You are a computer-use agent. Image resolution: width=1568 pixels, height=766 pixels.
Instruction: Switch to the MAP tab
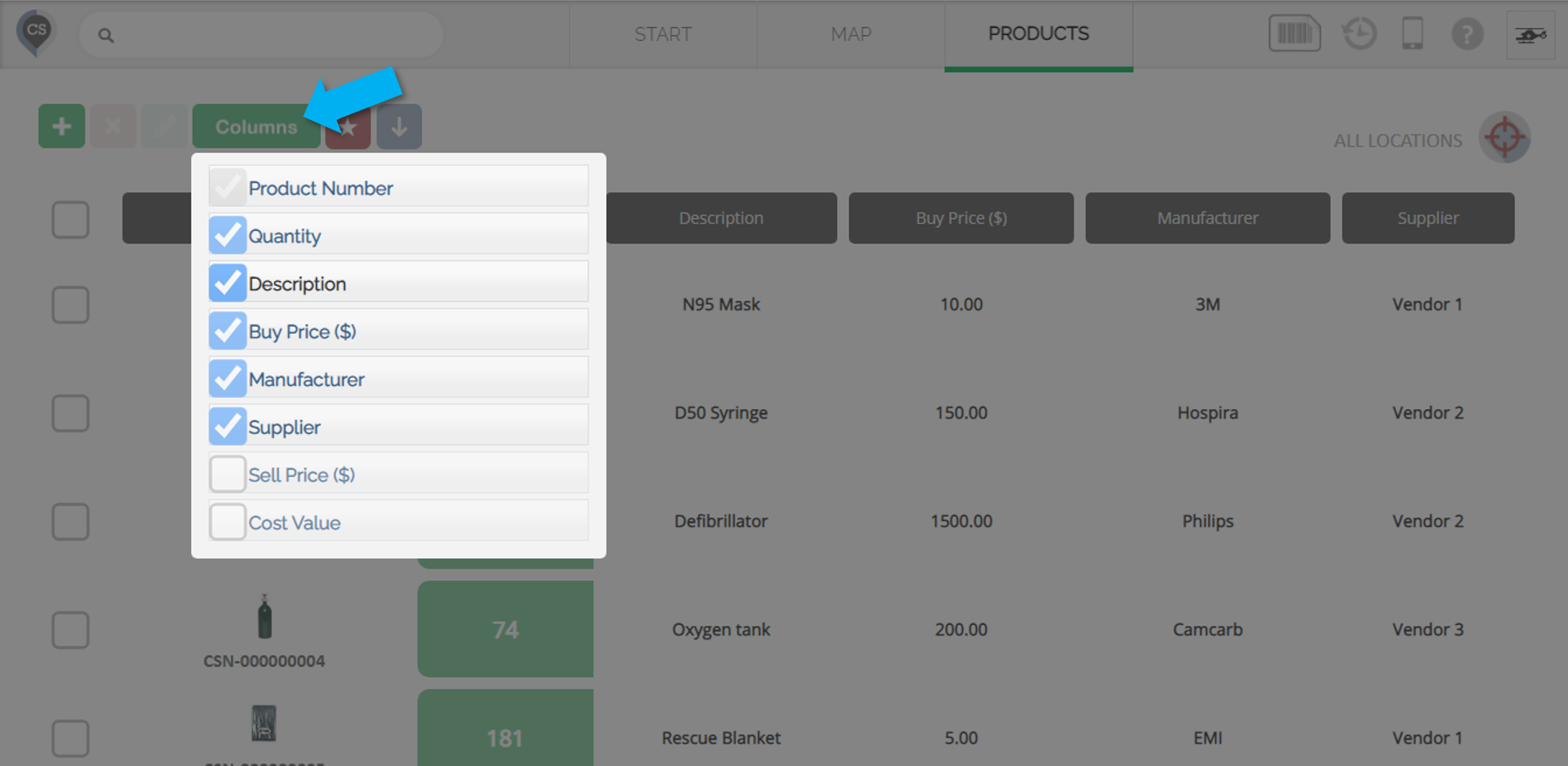click(x=850, y=34)
